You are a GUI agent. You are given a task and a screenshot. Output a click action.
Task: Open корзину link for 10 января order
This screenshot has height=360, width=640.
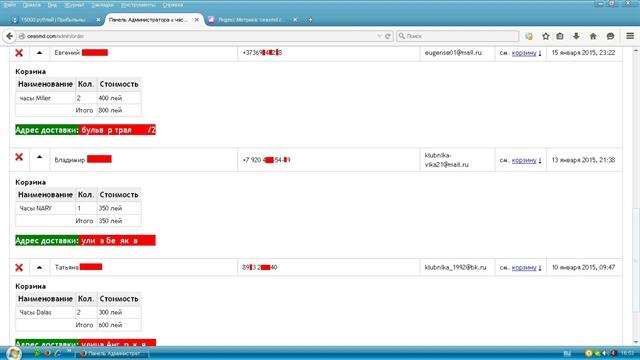(x=524, y=267)
